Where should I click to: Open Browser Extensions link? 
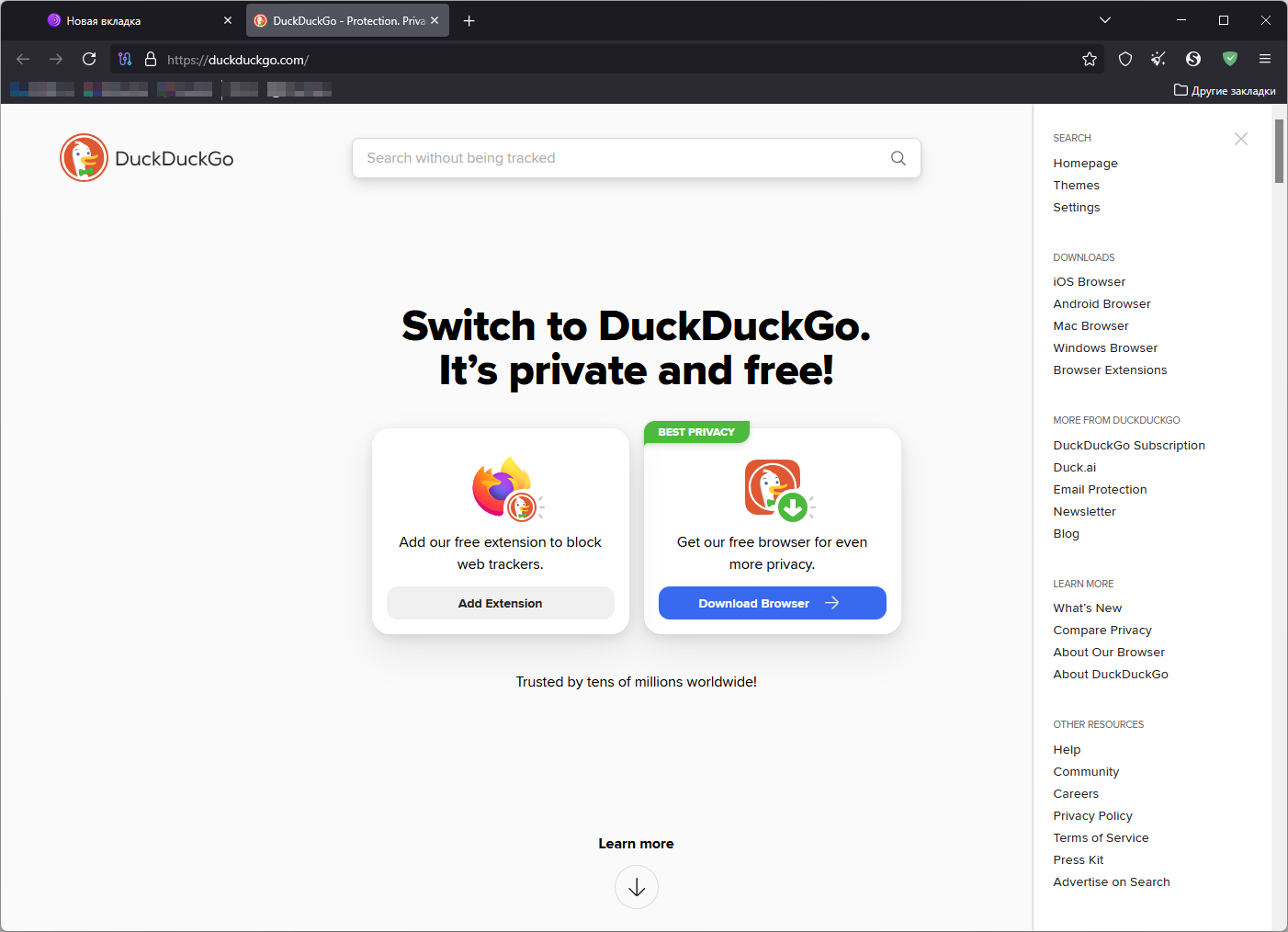pyautogui.click(x=1110, y=369)
